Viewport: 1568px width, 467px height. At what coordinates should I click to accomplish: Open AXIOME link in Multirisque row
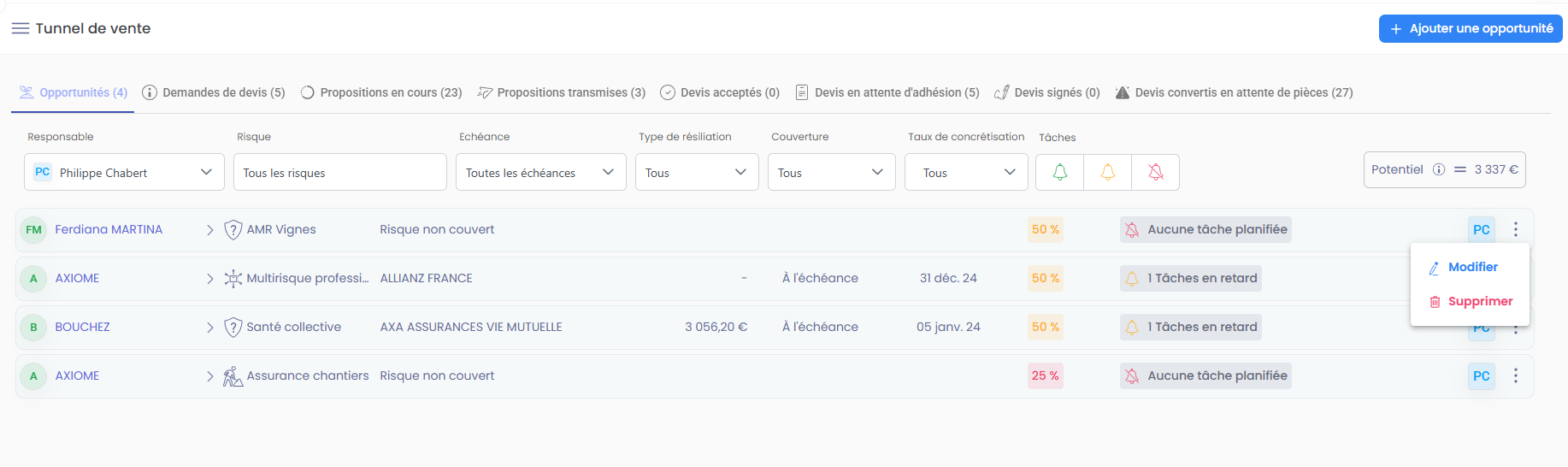tap(77, 278)
